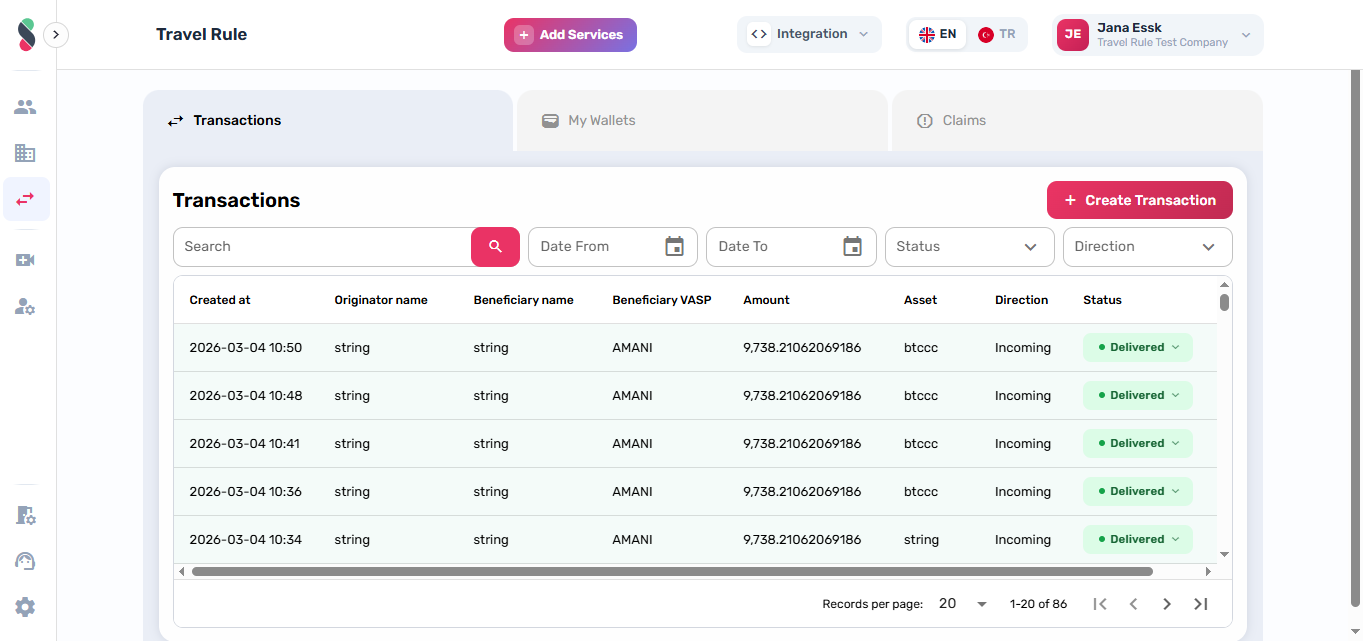Open the user settings sidebar icon
The width and height of the screenshot is (1363, 641).
[25, 306]
